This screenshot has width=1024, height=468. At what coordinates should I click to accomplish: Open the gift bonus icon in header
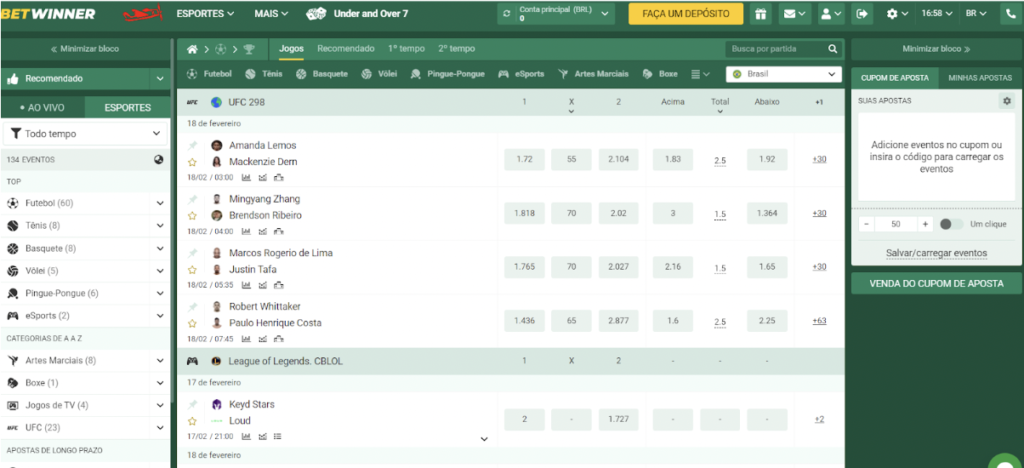(760, 14)
